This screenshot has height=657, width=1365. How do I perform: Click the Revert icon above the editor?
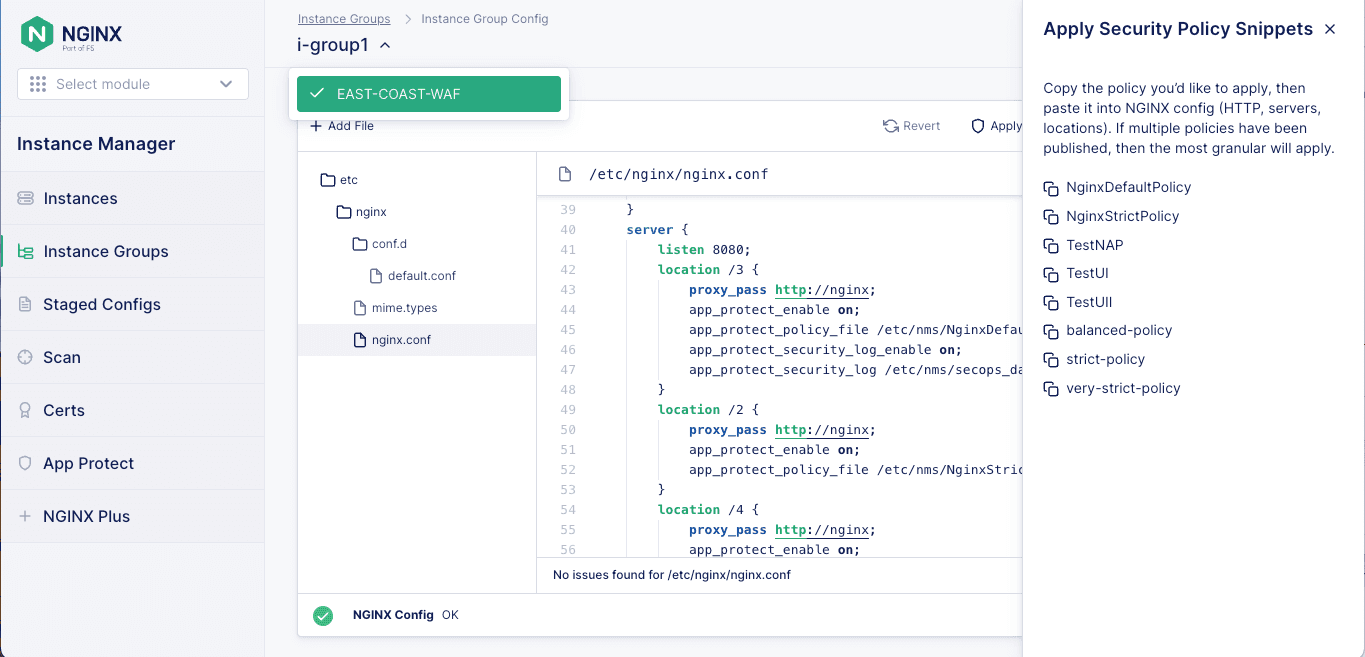(888, 125)
